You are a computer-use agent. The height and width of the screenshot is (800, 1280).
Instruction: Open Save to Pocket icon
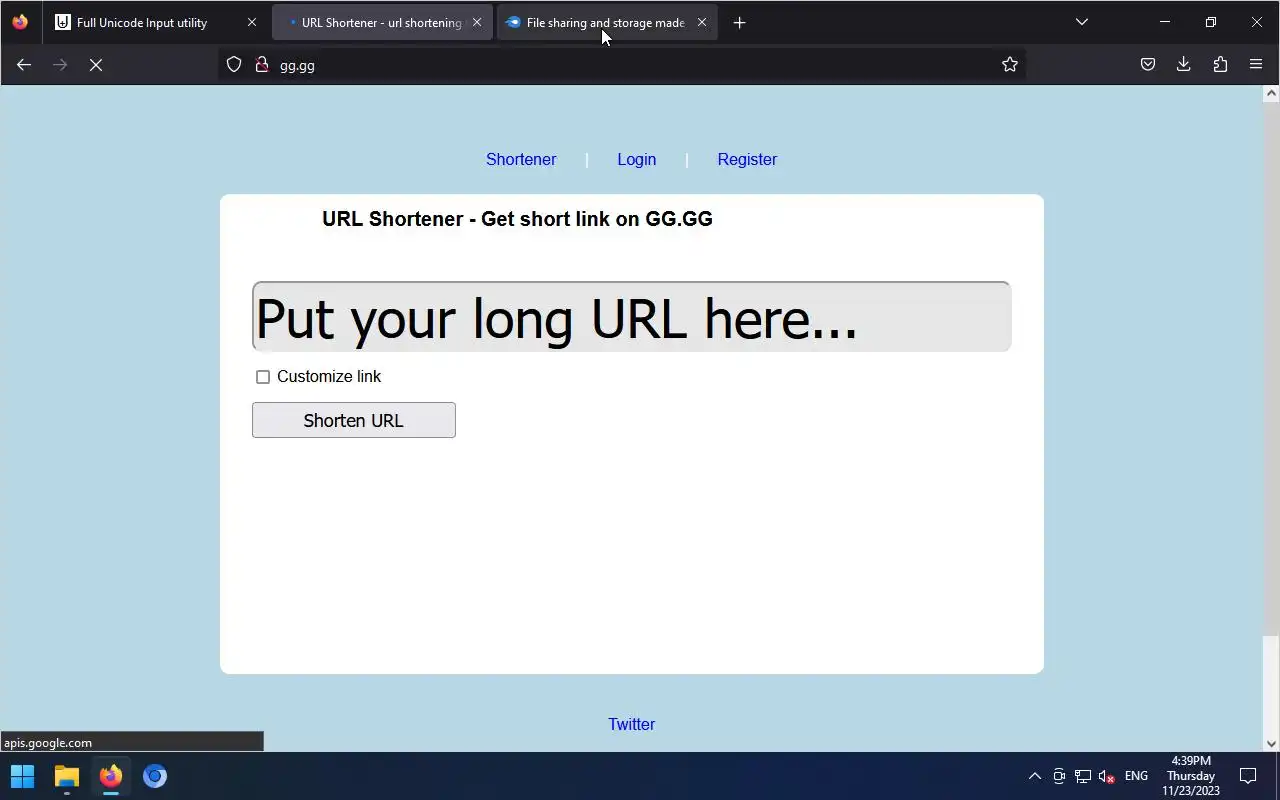click(x=1148, y=65)
